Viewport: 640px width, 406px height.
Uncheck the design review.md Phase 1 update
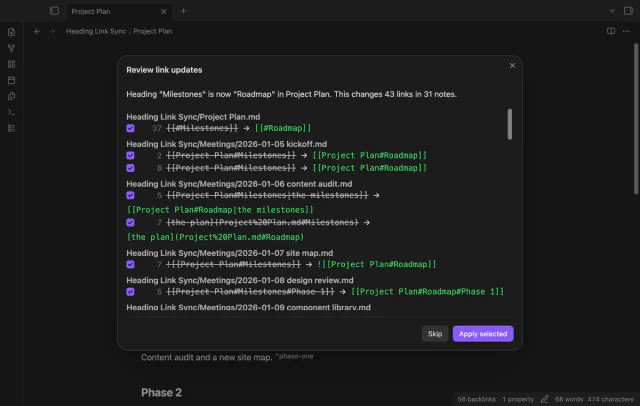pos(130,292)
